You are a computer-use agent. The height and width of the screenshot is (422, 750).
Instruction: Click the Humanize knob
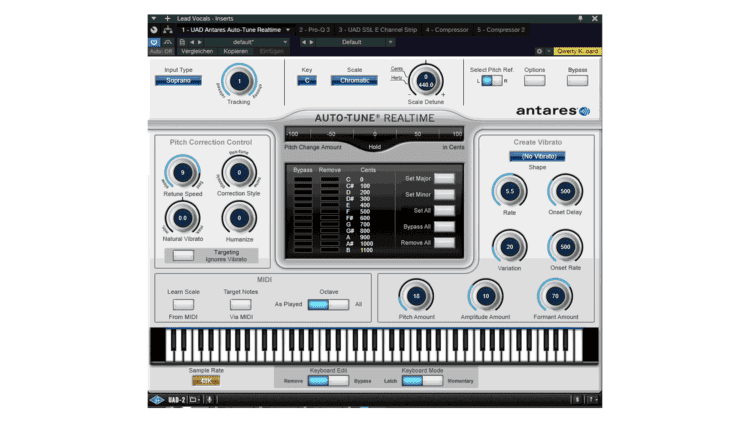pos(239,218)
